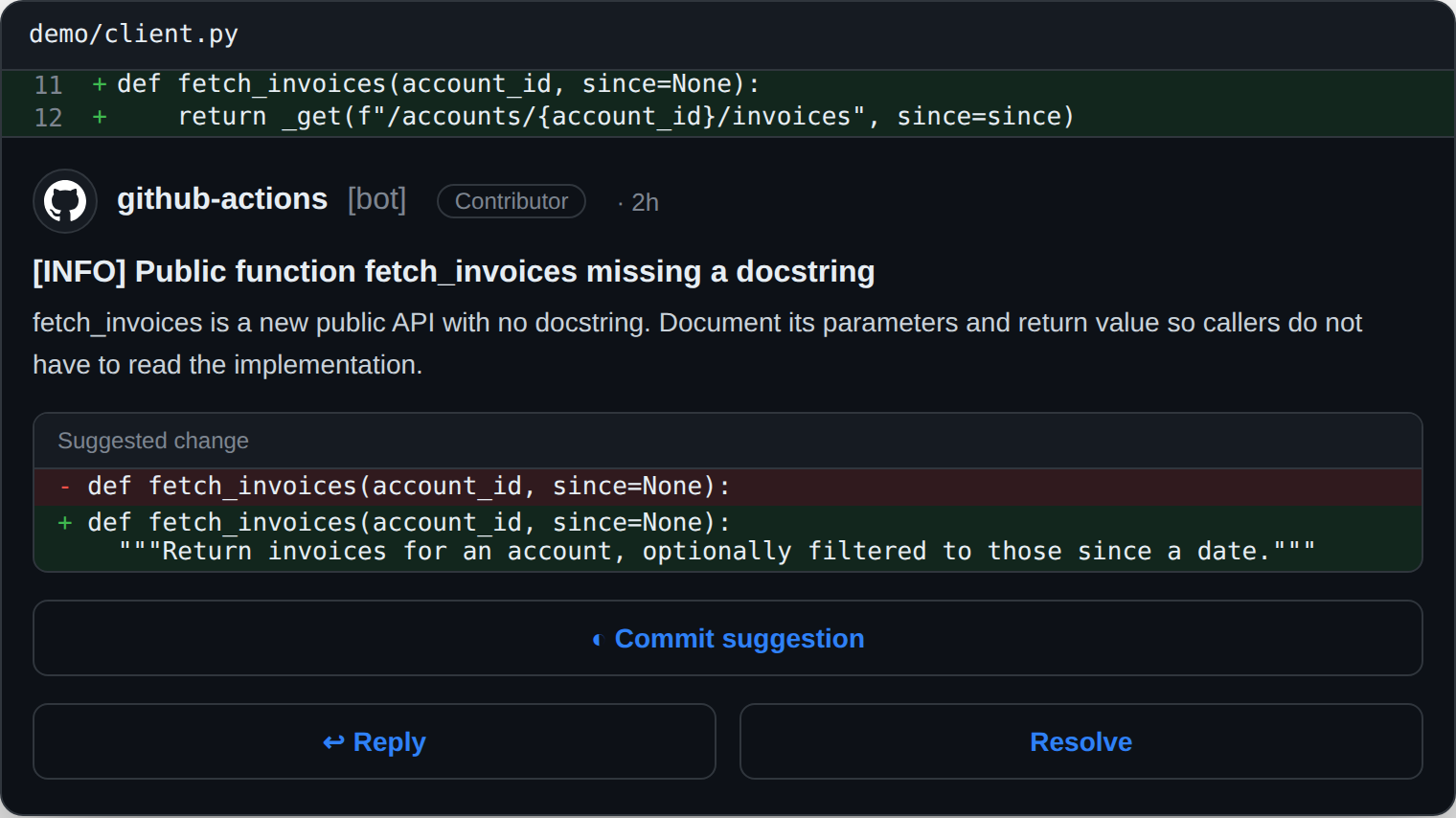Open the demo/client.py file path
The image size is (1456, 818).
(x=133, y=34)
